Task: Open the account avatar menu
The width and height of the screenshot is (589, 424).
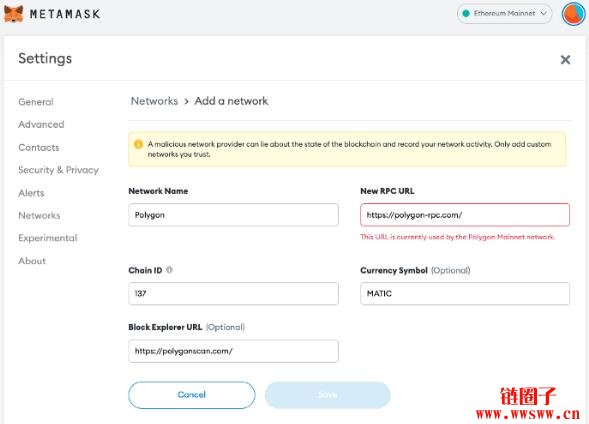Action: [573, 14]
